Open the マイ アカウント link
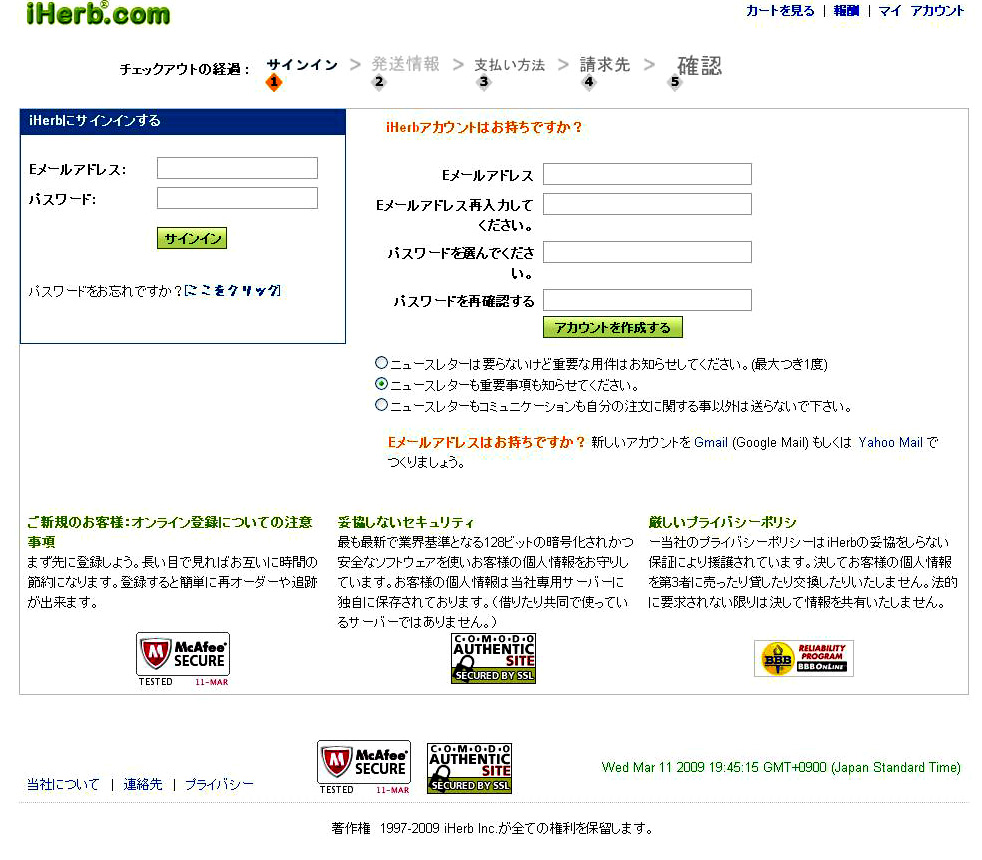The image size is (982, 860). [x=921, y=11]
